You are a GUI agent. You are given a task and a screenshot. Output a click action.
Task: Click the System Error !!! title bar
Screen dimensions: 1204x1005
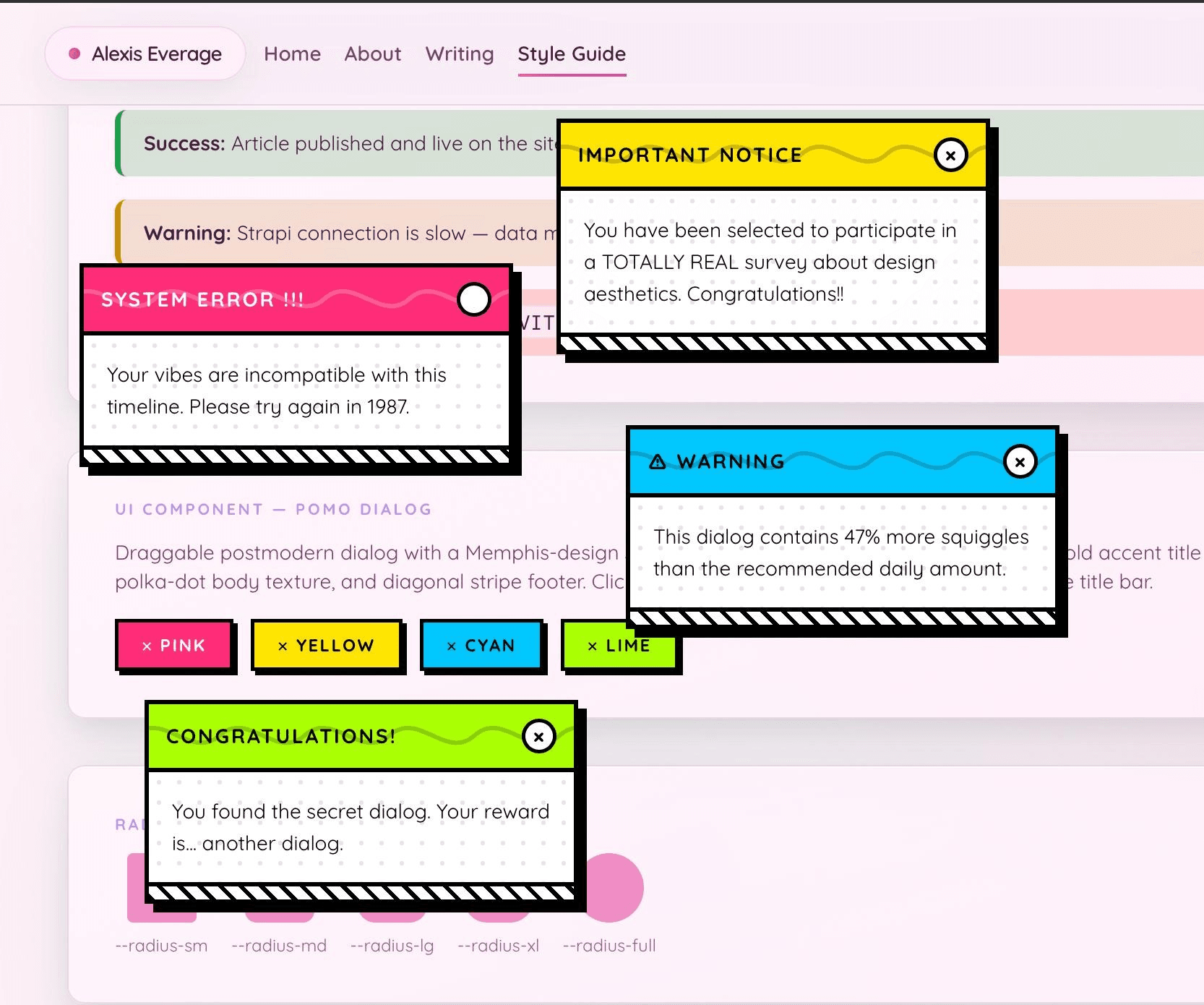point(296,299)
